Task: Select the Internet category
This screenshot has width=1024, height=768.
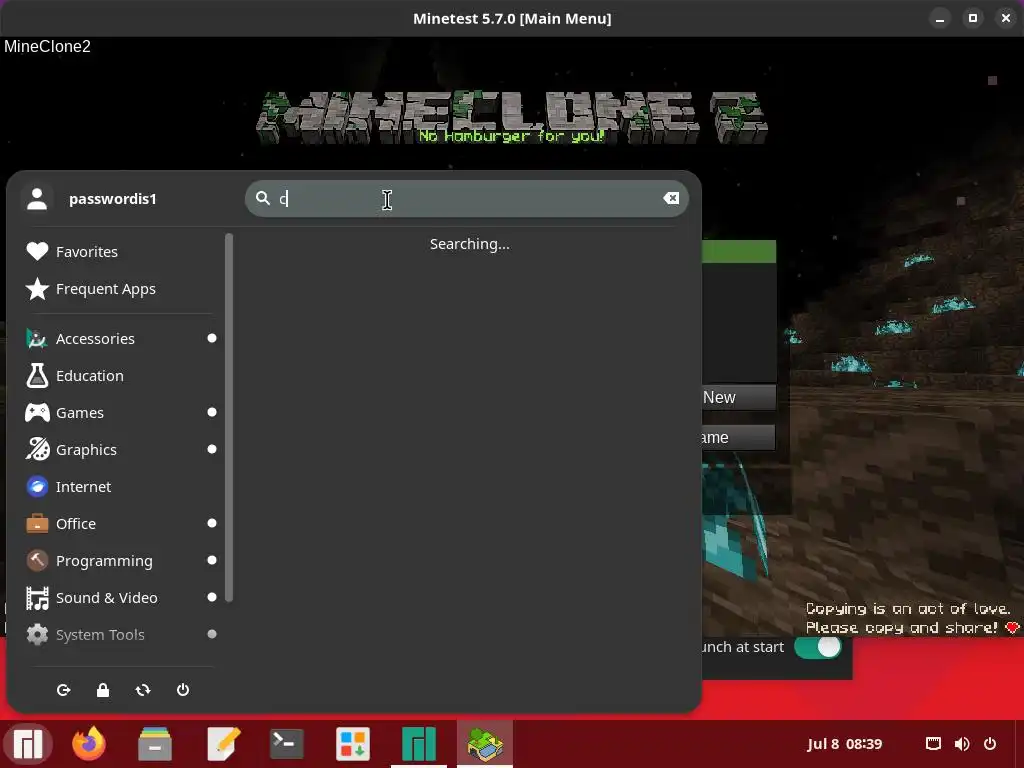Action: point(121,487)
